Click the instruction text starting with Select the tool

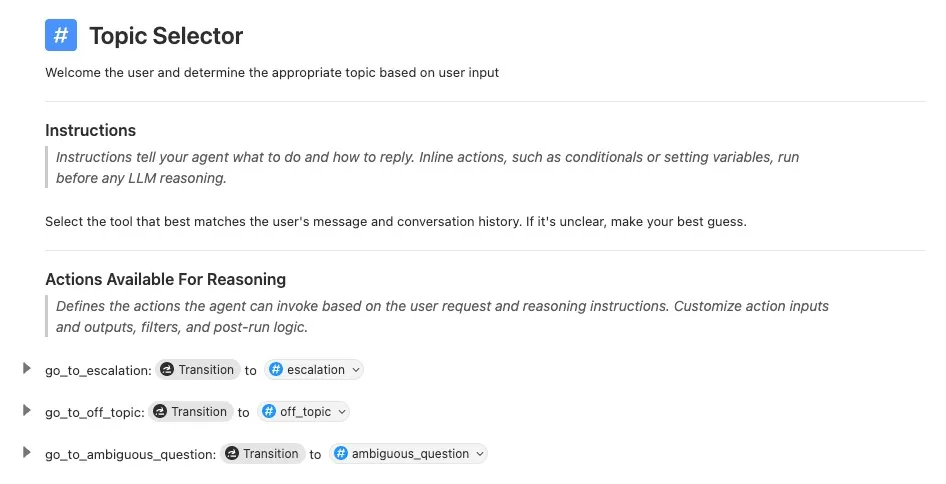click(x=395, y=221)
